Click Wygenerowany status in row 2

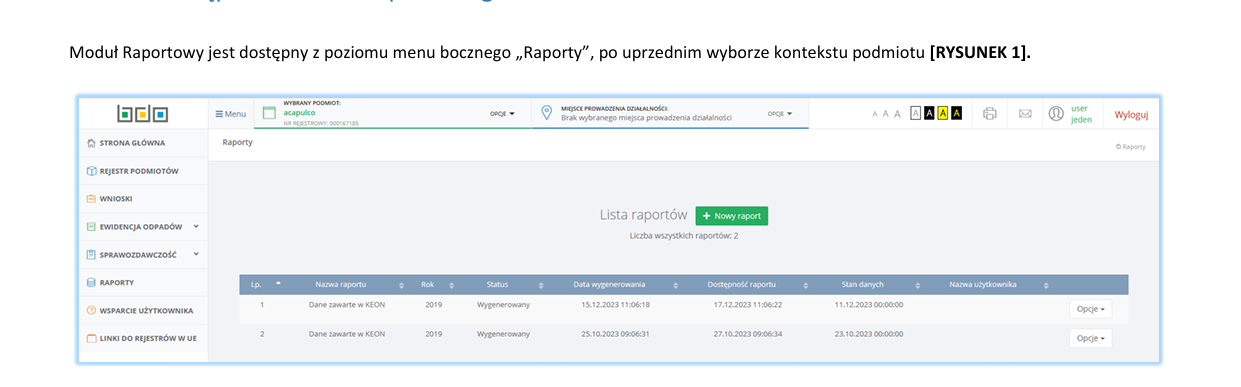[503, 333]
